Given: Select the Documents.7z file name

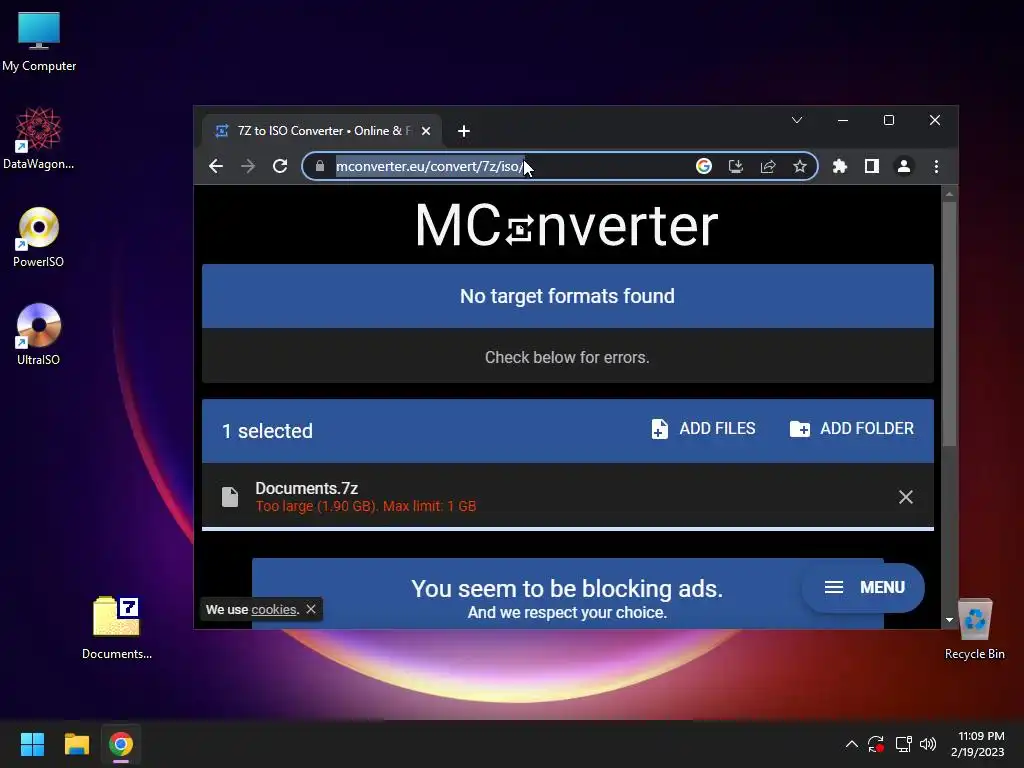Looking at the screenshot, I should coord(306,488).
